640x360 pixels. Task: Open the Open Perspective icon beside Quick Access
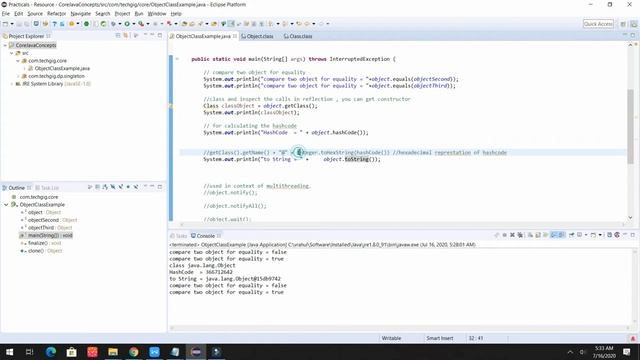click(623, 24)
